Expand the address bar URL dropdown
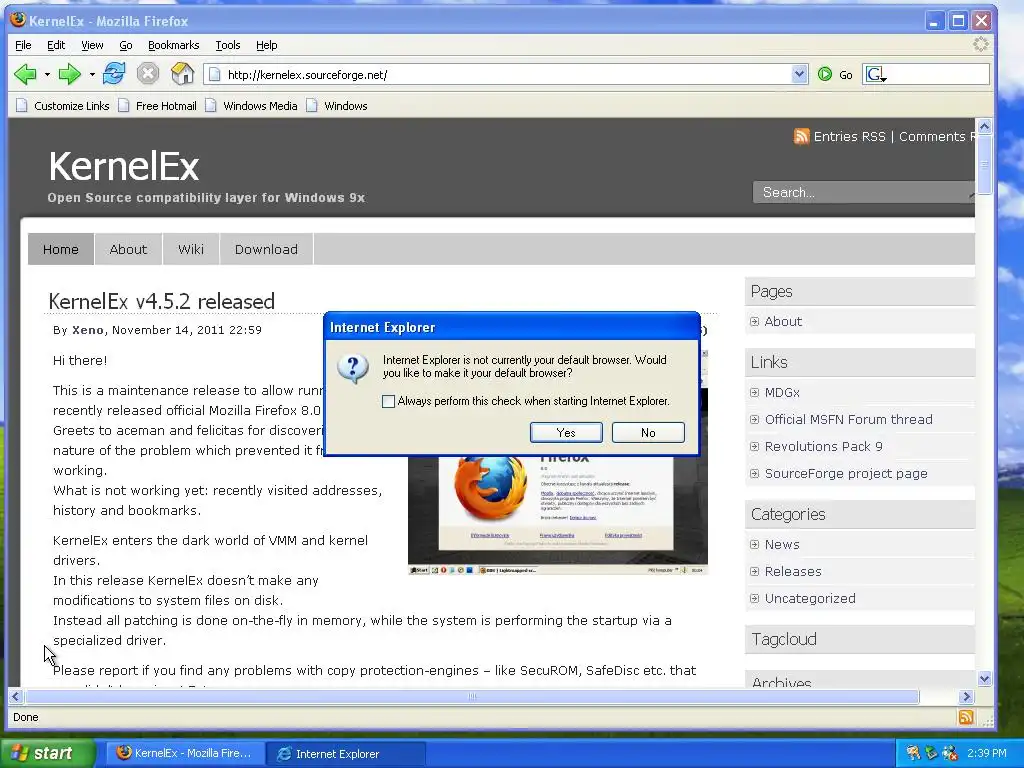The height and width of the screenshot is (768, 1024). (799, 74)
